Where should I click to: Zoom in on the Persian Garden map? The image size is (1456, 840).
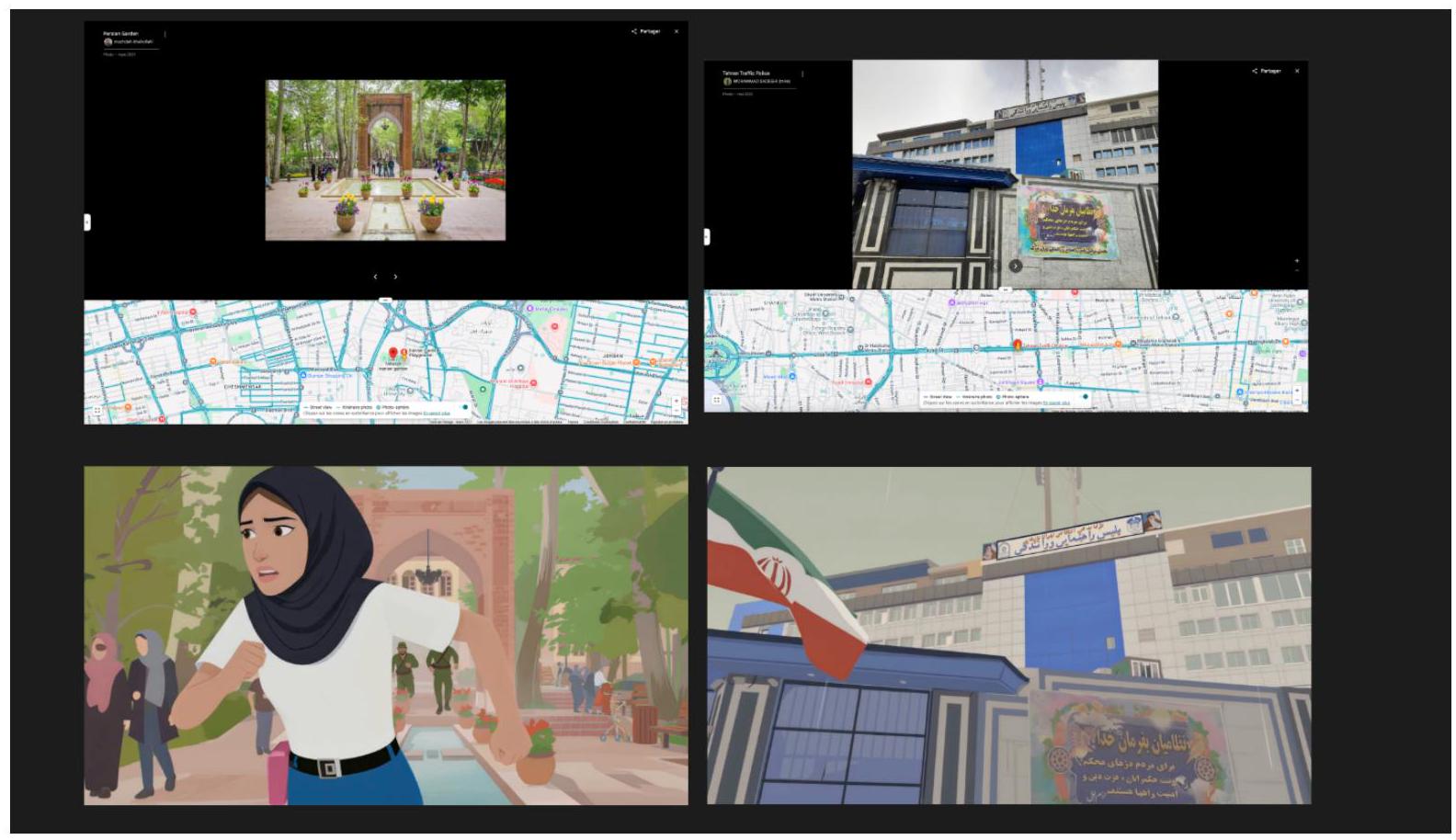677,401
